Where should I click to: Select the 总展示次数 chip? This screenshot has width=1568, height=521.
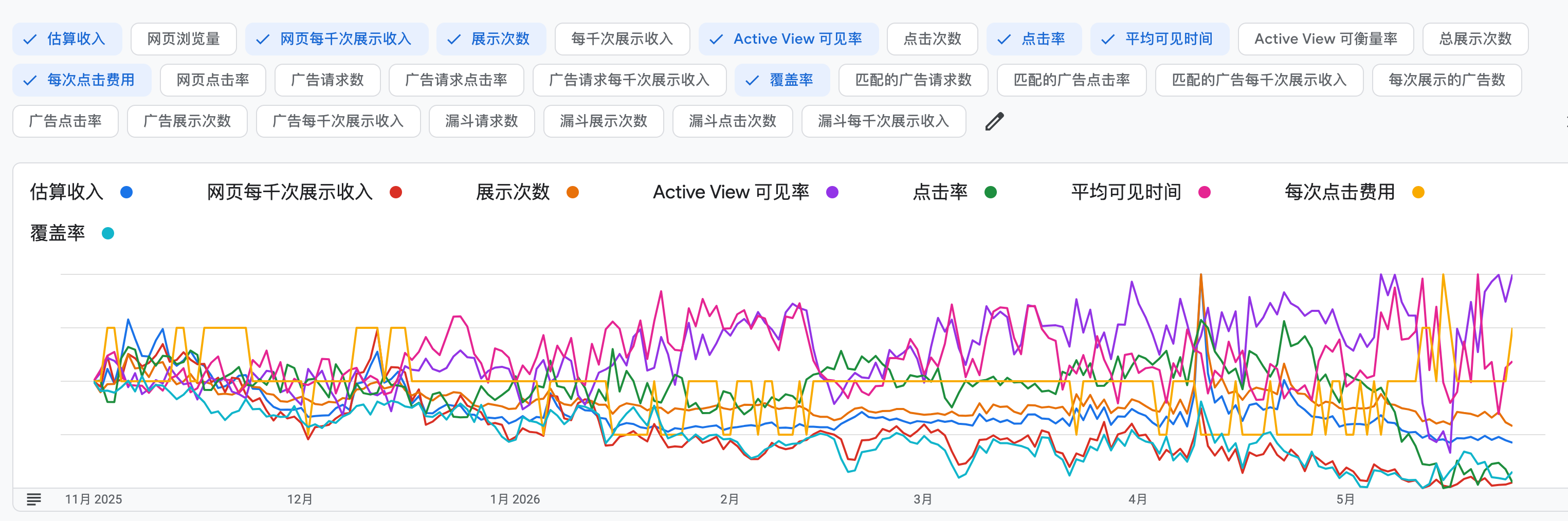click(x=1475, y=39)
